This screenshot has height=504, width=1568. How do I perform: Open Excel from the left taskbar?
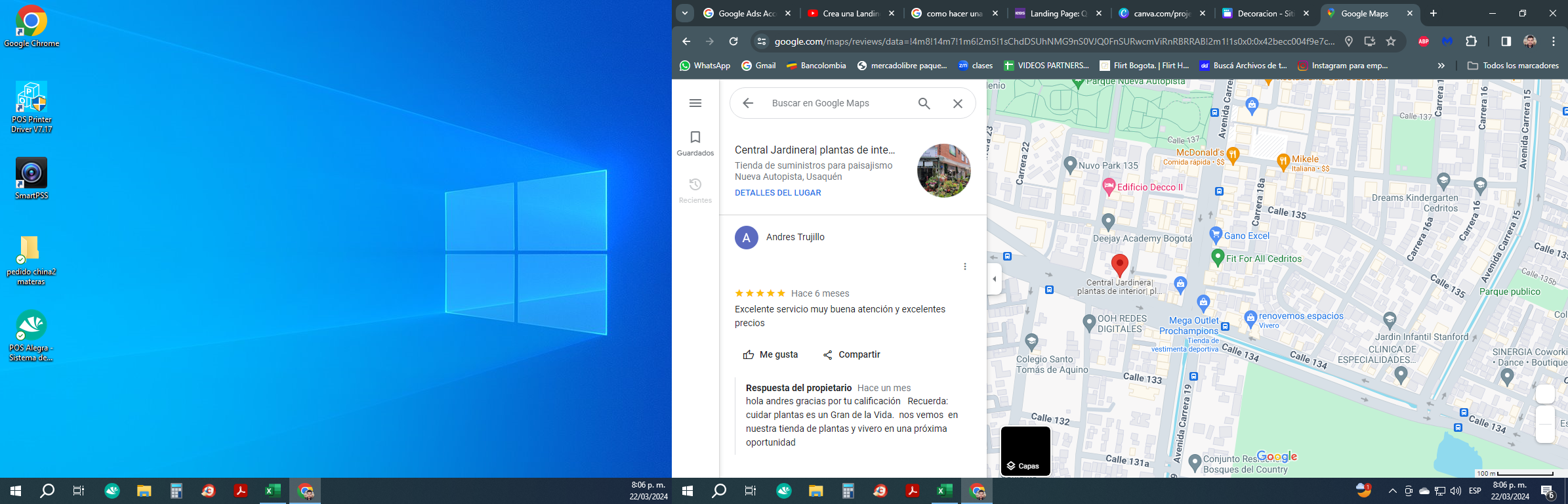click(272, 491)
